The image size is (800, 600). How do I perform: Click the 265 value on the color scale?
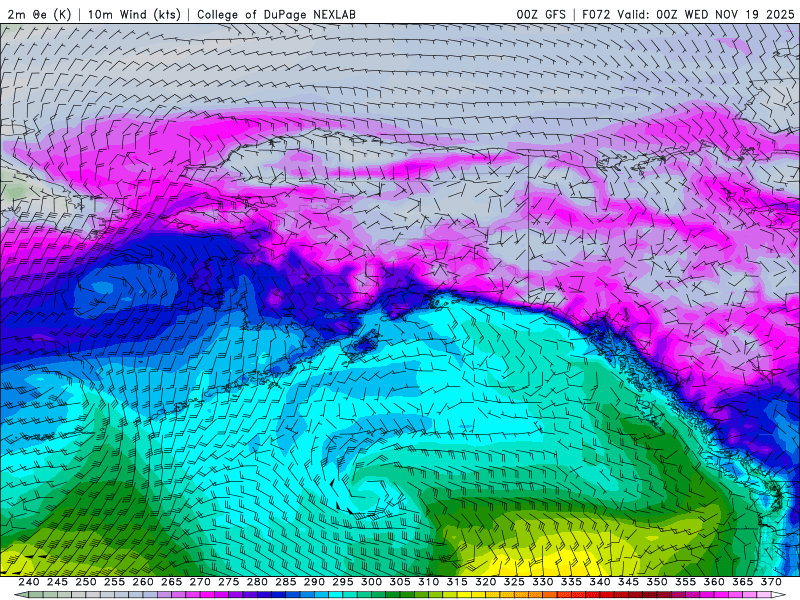pyautogui.click(x=171, y=582)
